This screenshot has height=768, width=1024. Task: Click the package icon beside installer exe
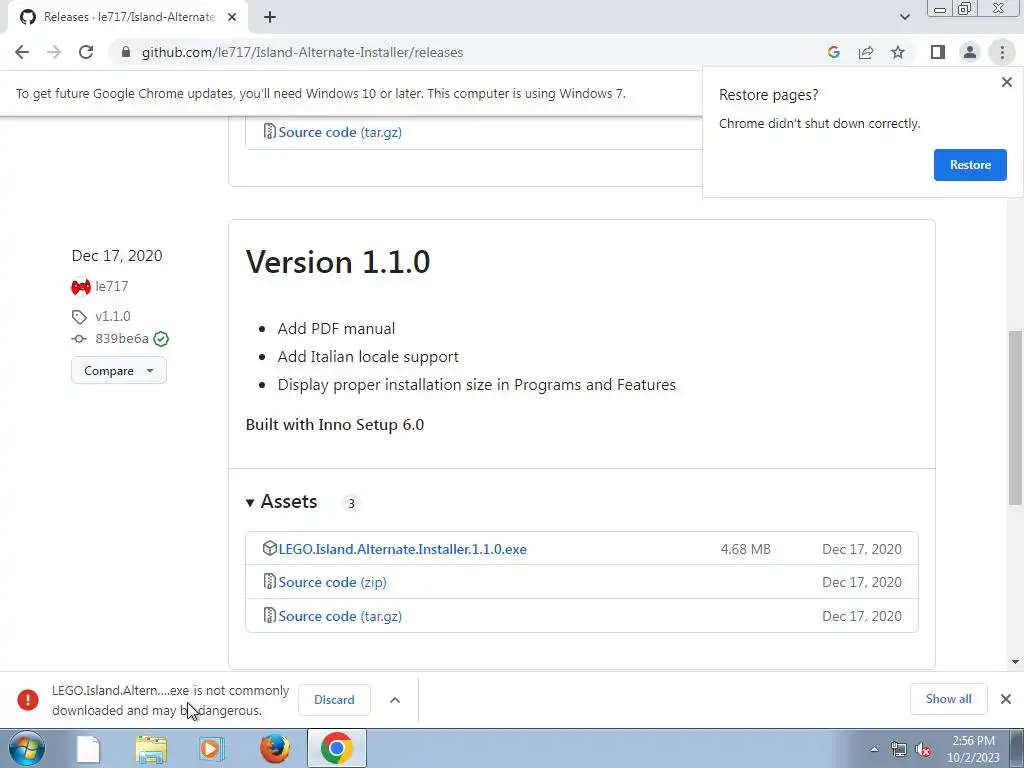click(269, 549)
